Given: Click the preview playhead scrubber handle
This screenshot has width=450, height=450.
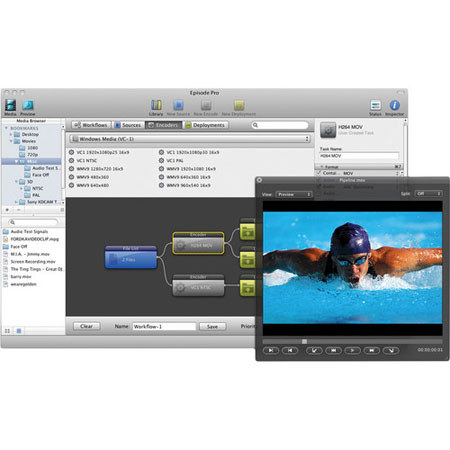Looking at the screenshot, I should point(304,341).
